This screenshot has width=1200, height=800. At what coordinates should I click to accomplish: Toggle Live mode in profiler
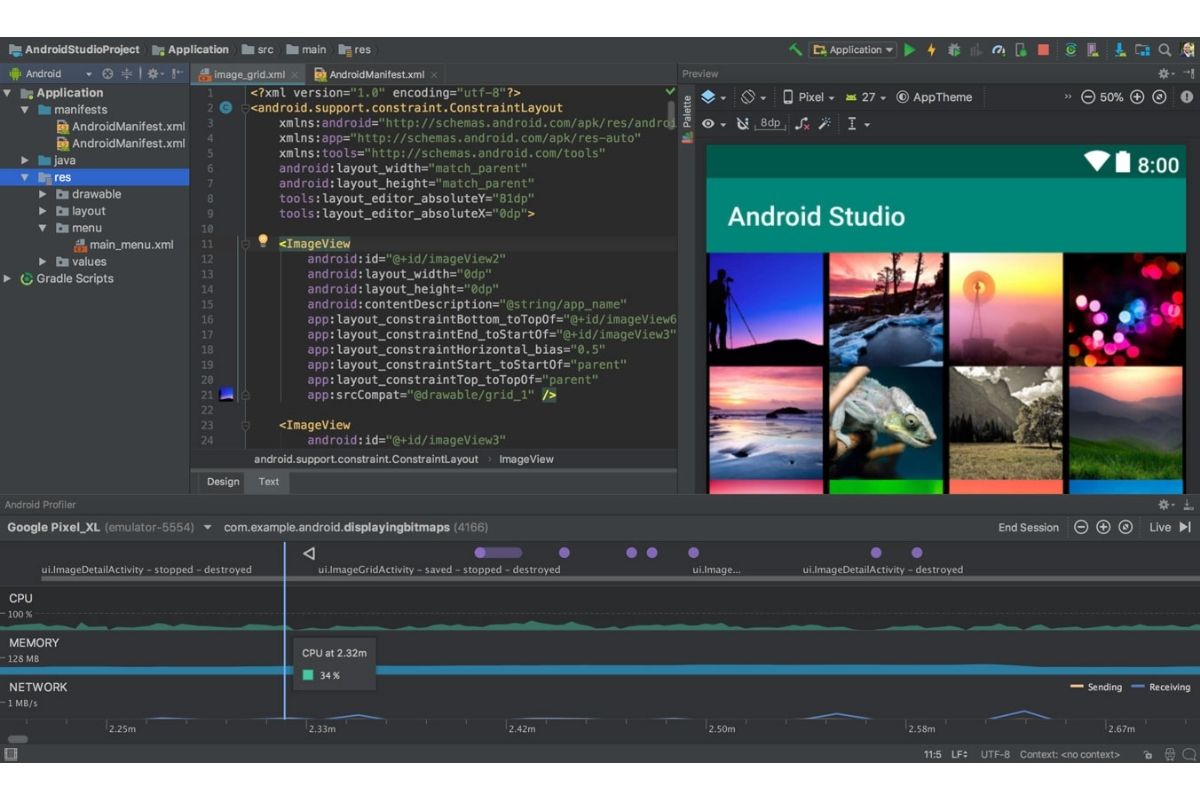click(x=1170, y=527)
